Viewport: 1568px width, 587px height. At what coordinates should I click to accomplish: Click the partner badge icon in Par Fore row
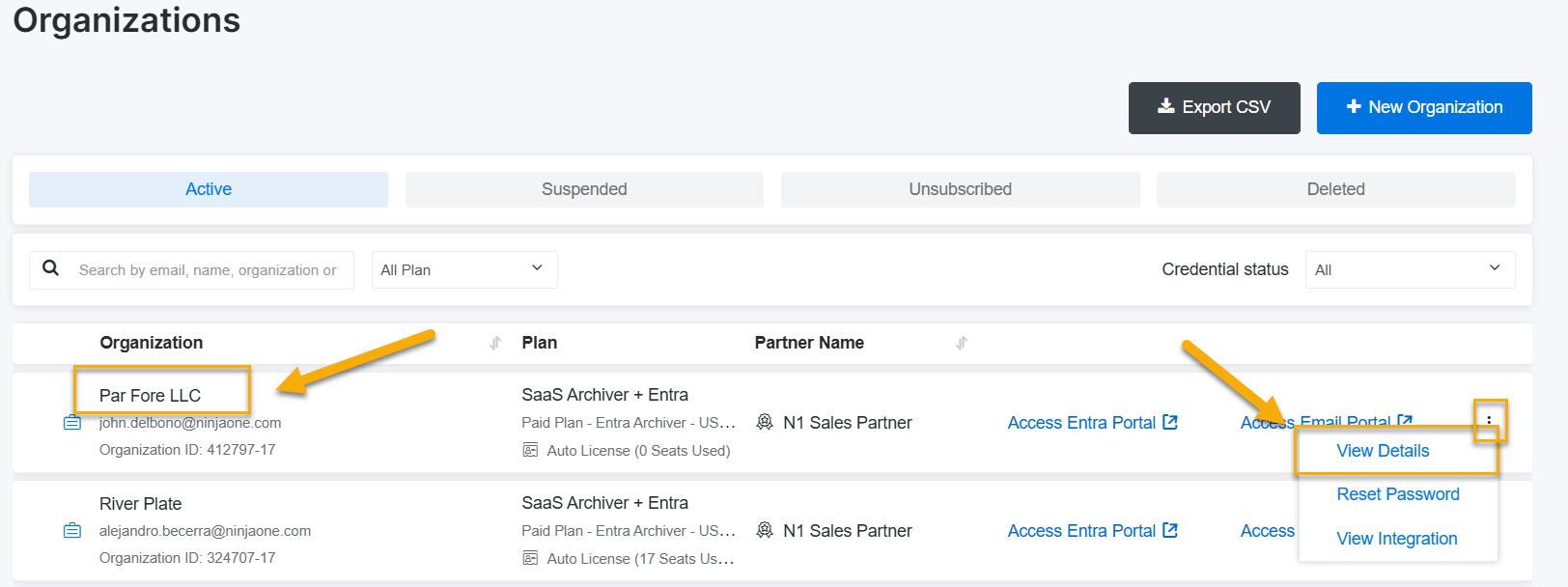(x=765, y=423)
